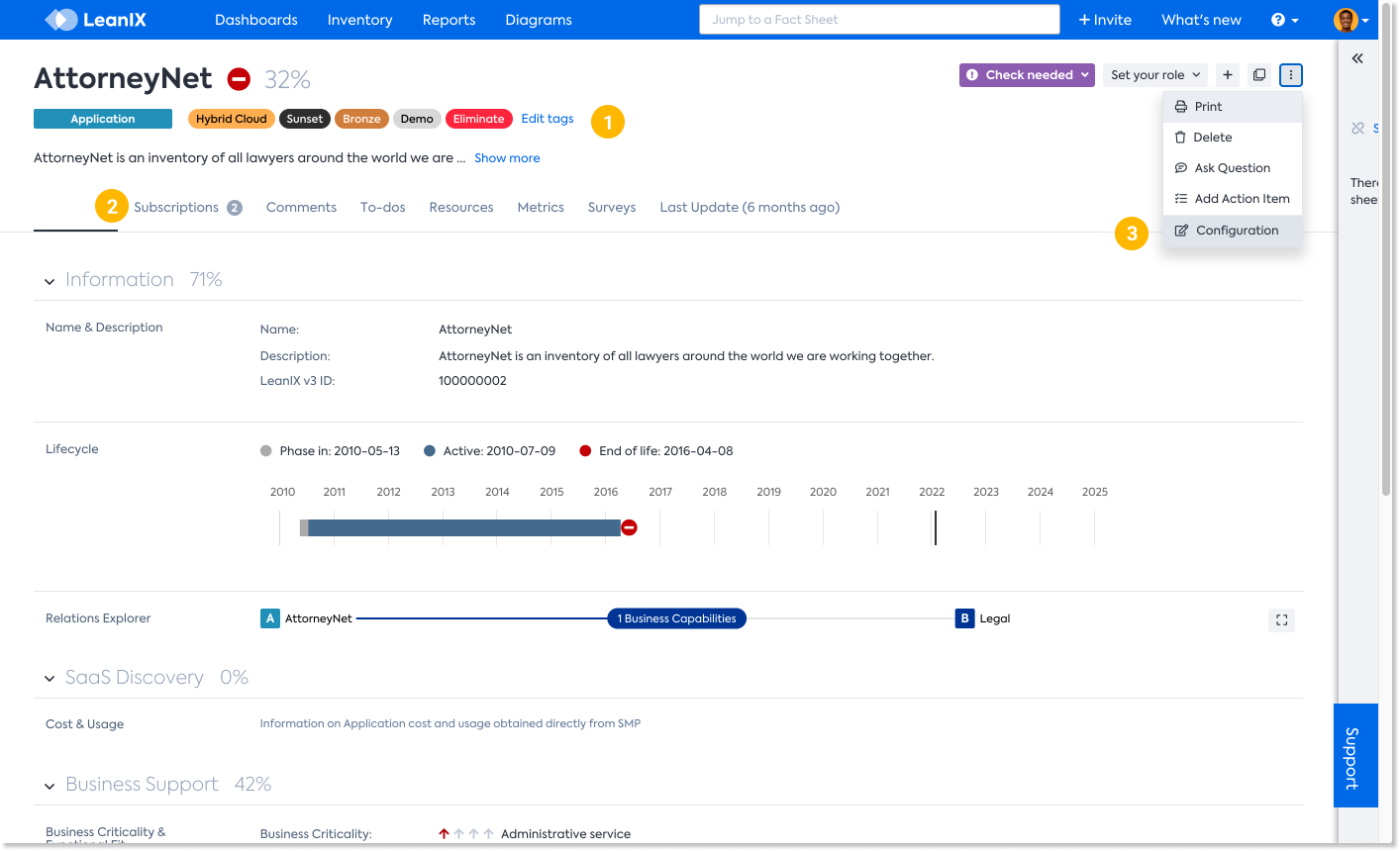Open the Last Update tab

pyautogui.click(x=750, y=208)
